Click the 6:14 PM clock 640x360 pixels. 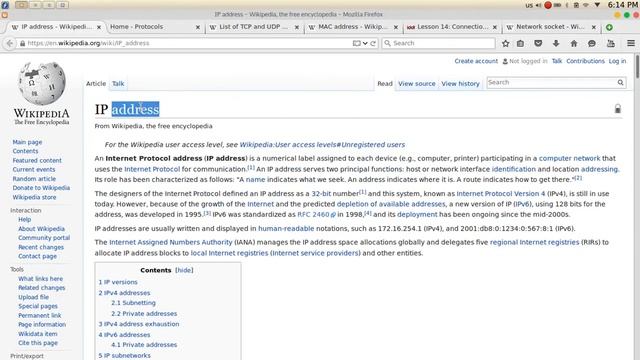pyautogui.click(x=622, y=5)
